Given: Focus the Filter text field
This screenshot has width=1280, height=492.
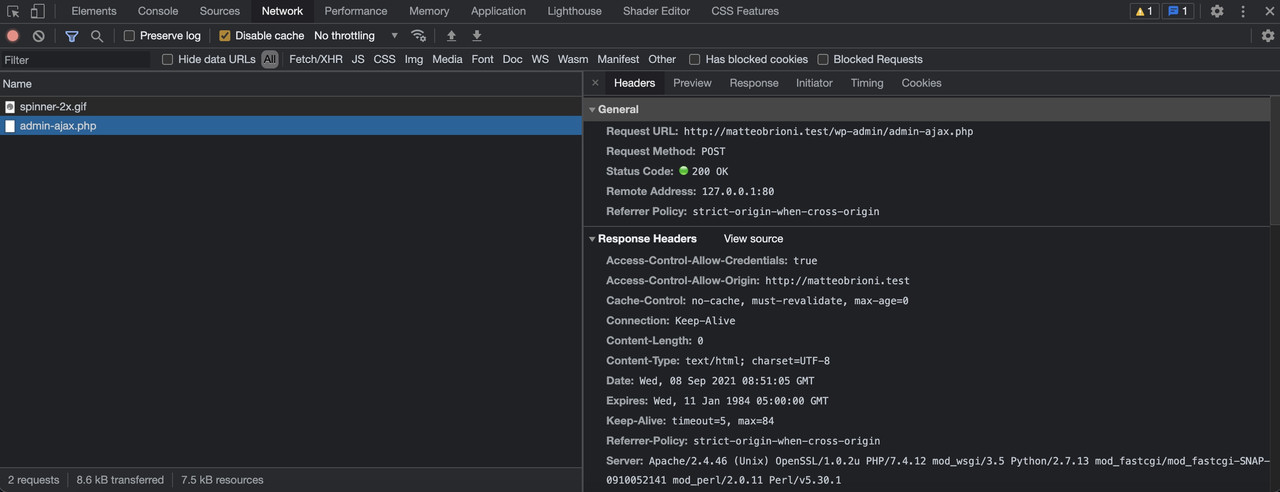Looking at the screenshot, I should 76,59.
